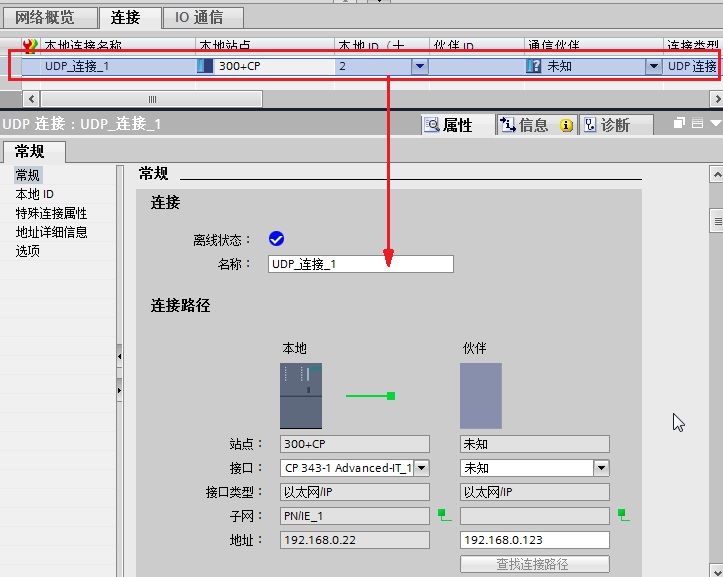Click the UDP 连接 type cell
The image size is (723, 577).
(692, 66)
